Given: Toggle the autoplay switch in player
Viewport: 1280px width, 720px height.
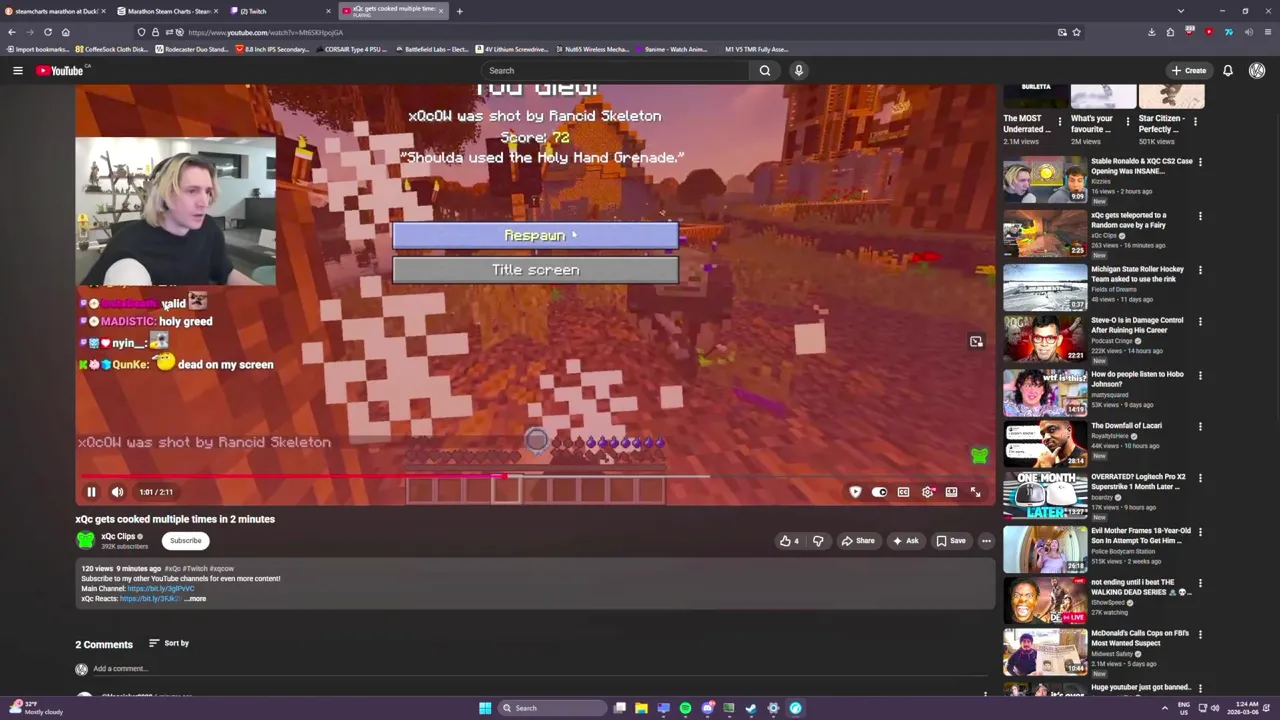Looking at the screenshot, I should click(x=879, y=492).
